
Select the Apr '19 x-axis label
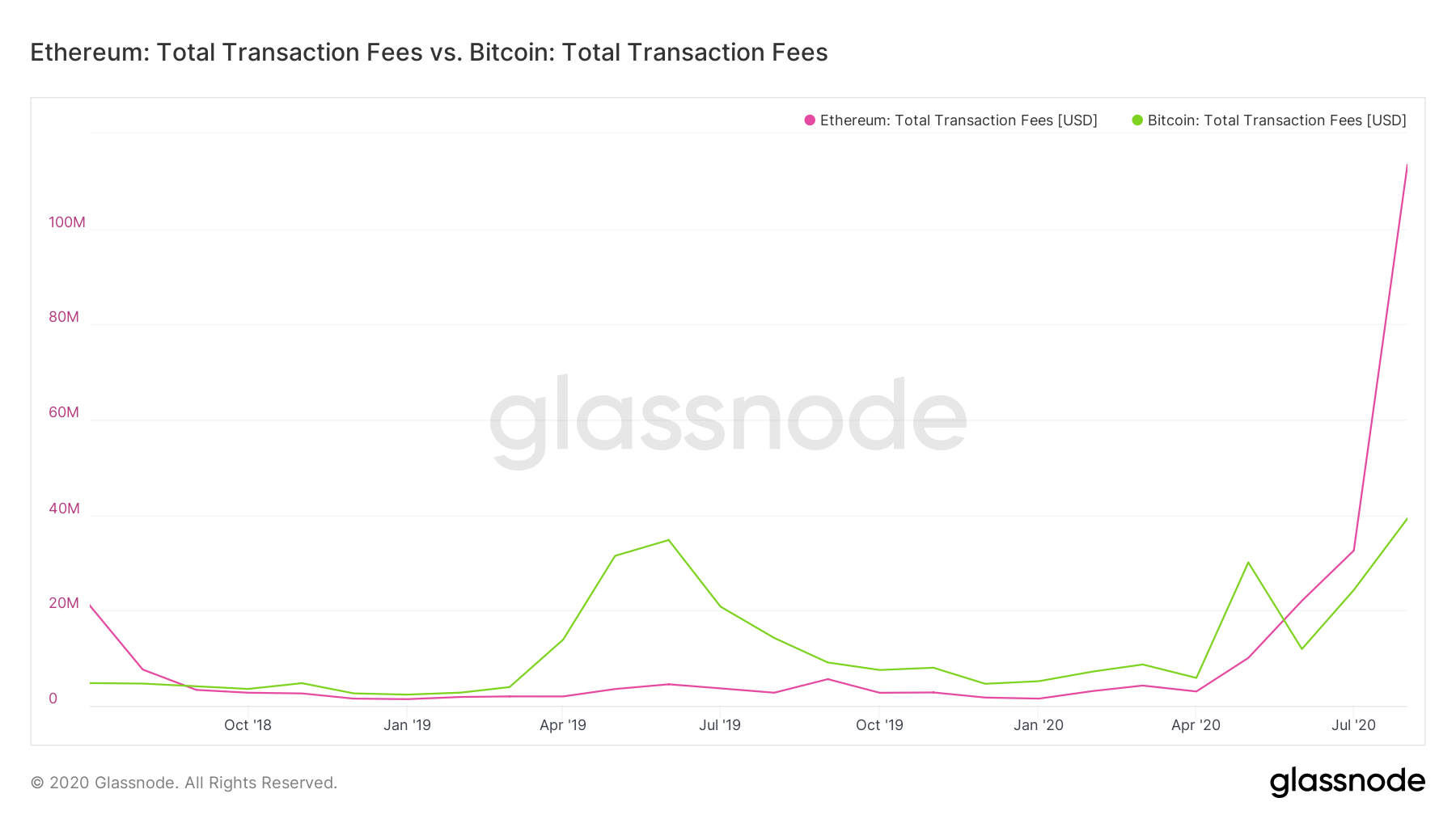click(563, 725)
